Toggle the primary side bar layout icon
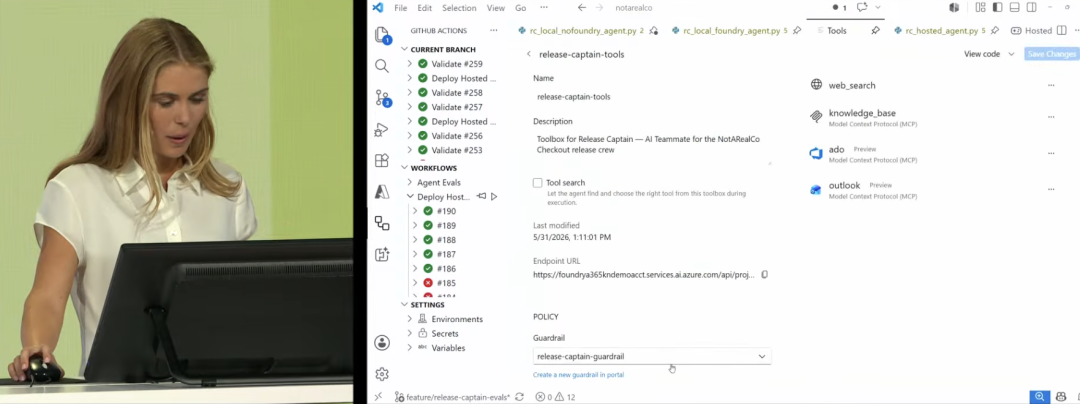Image resolution: width=1080 pixels, height=404 pixels. point(997,8)
